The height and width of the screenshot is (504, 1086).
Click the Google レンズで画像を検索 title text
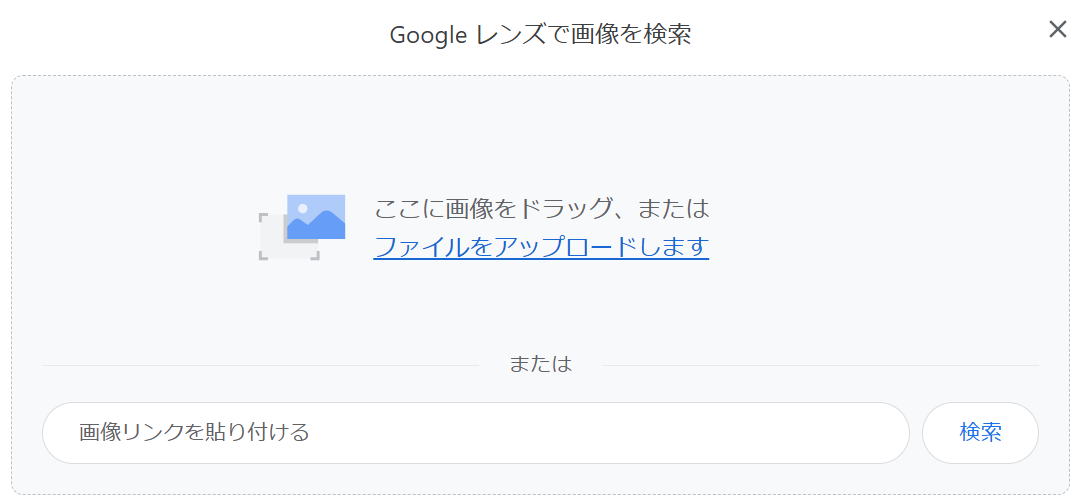[x=540, y=35]
